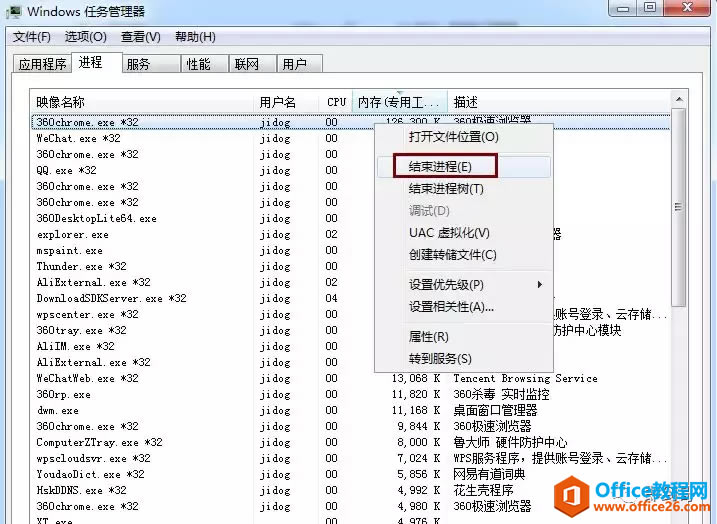Viewport: 717px width, 524px height.
Task: Select the wpscenter.exe *32 process
Action: click(351, 314)
